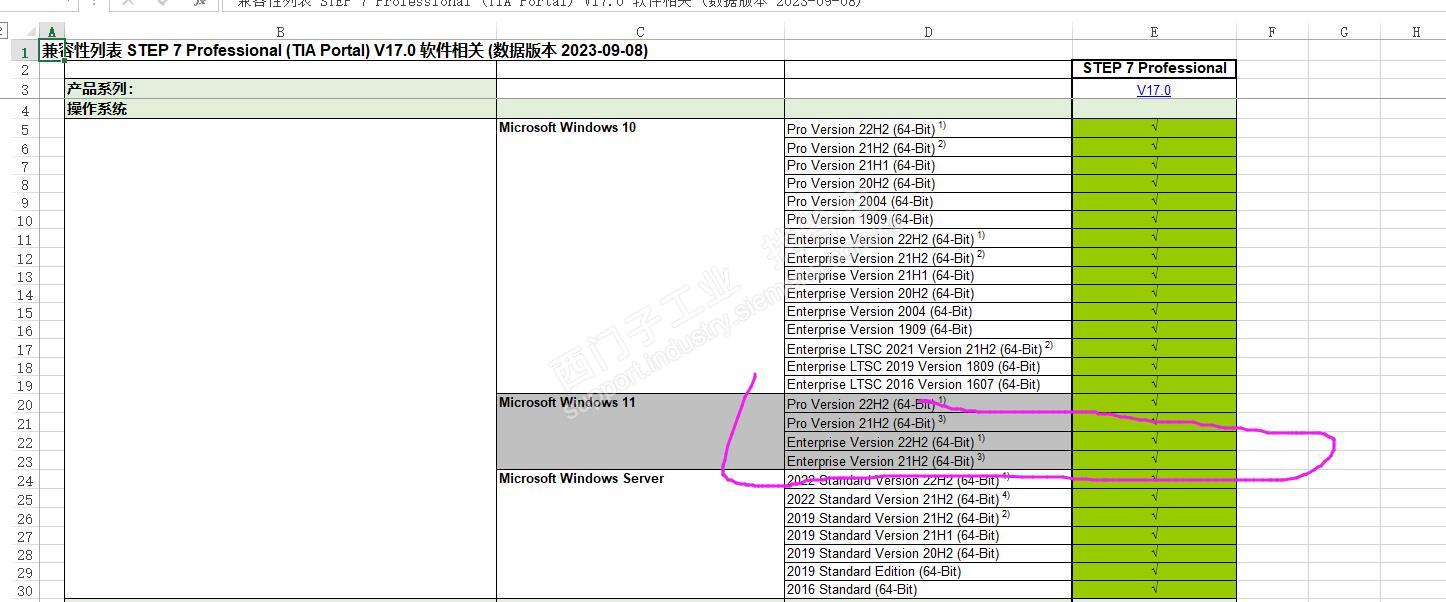Click Windows 11 'Pro Version 22H2' in row 20
The height and width of the screenshot is (602, 1446).
928,404
